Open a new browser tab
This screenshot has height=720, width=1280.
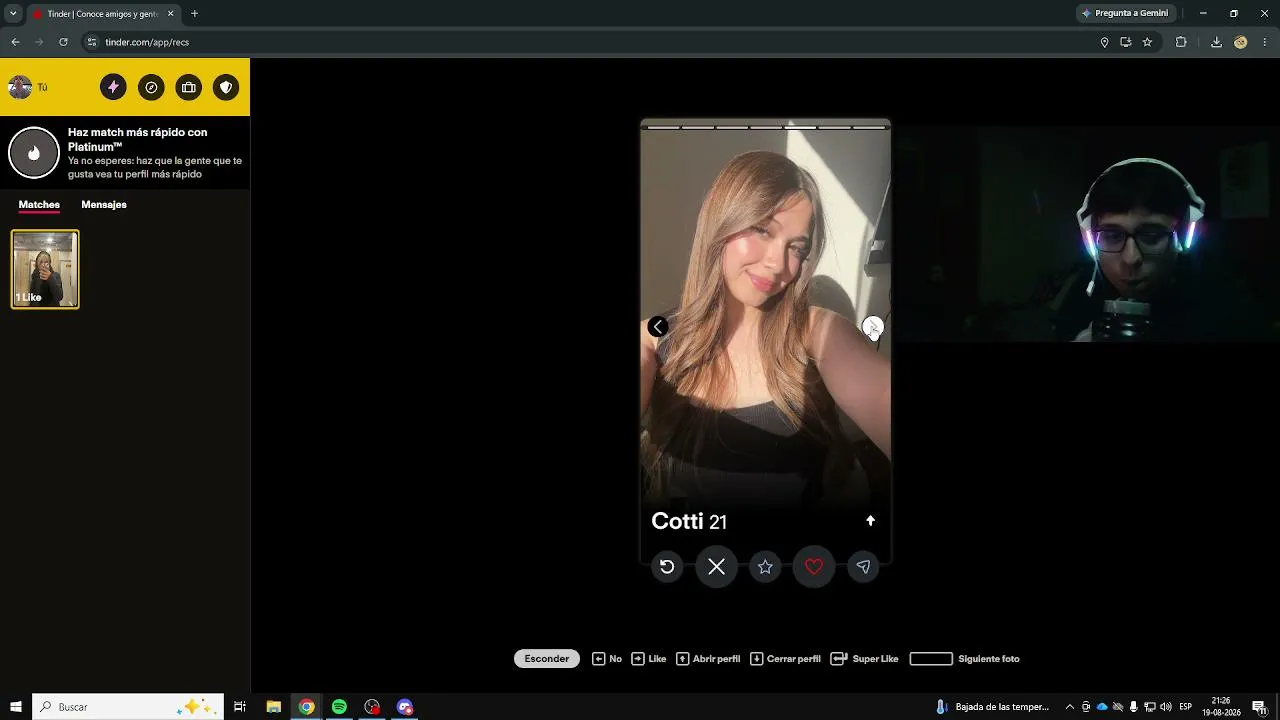coord(194,13)
